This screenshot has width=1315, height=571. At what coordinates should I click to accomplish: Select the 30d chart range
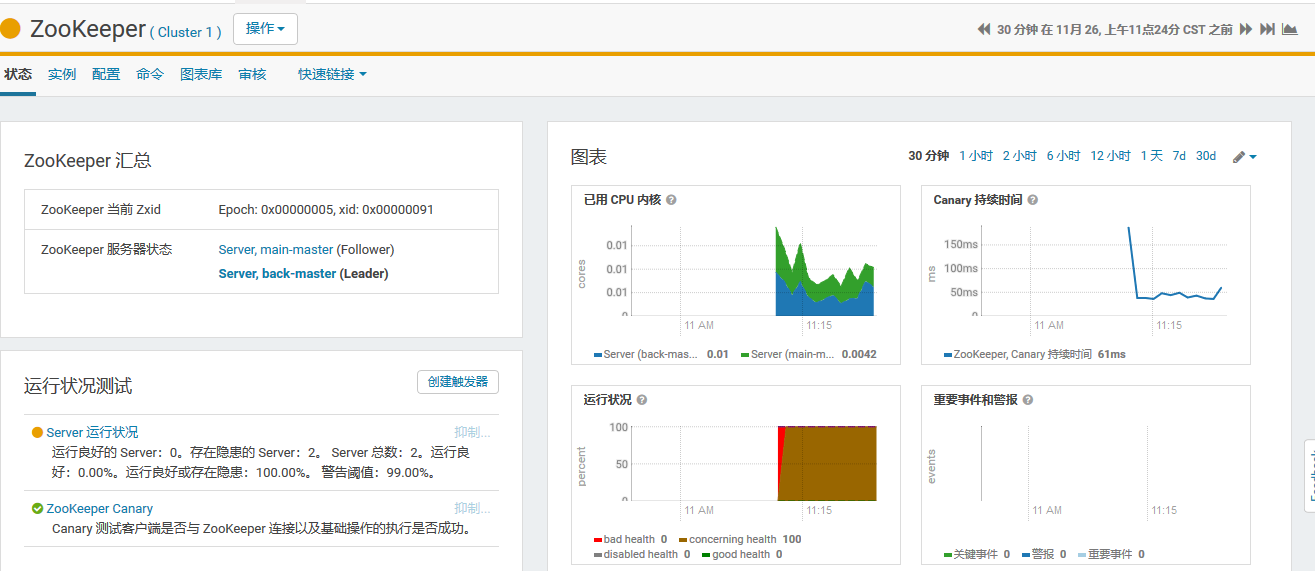coord(1206,156)
